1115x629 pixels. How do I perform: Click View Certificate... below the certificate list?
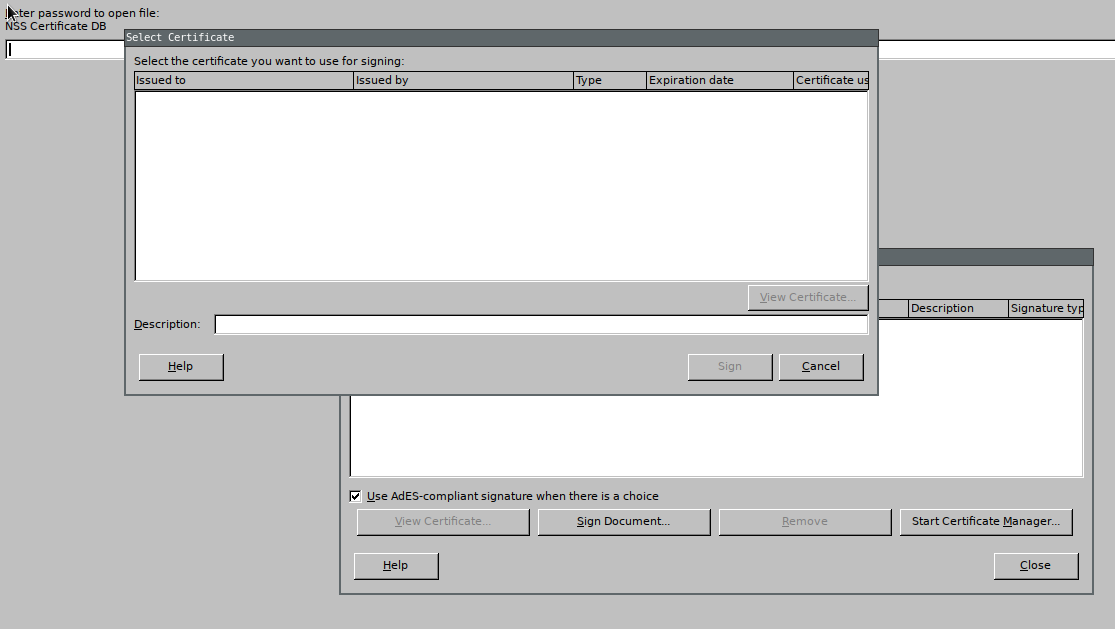pos(807,297)
